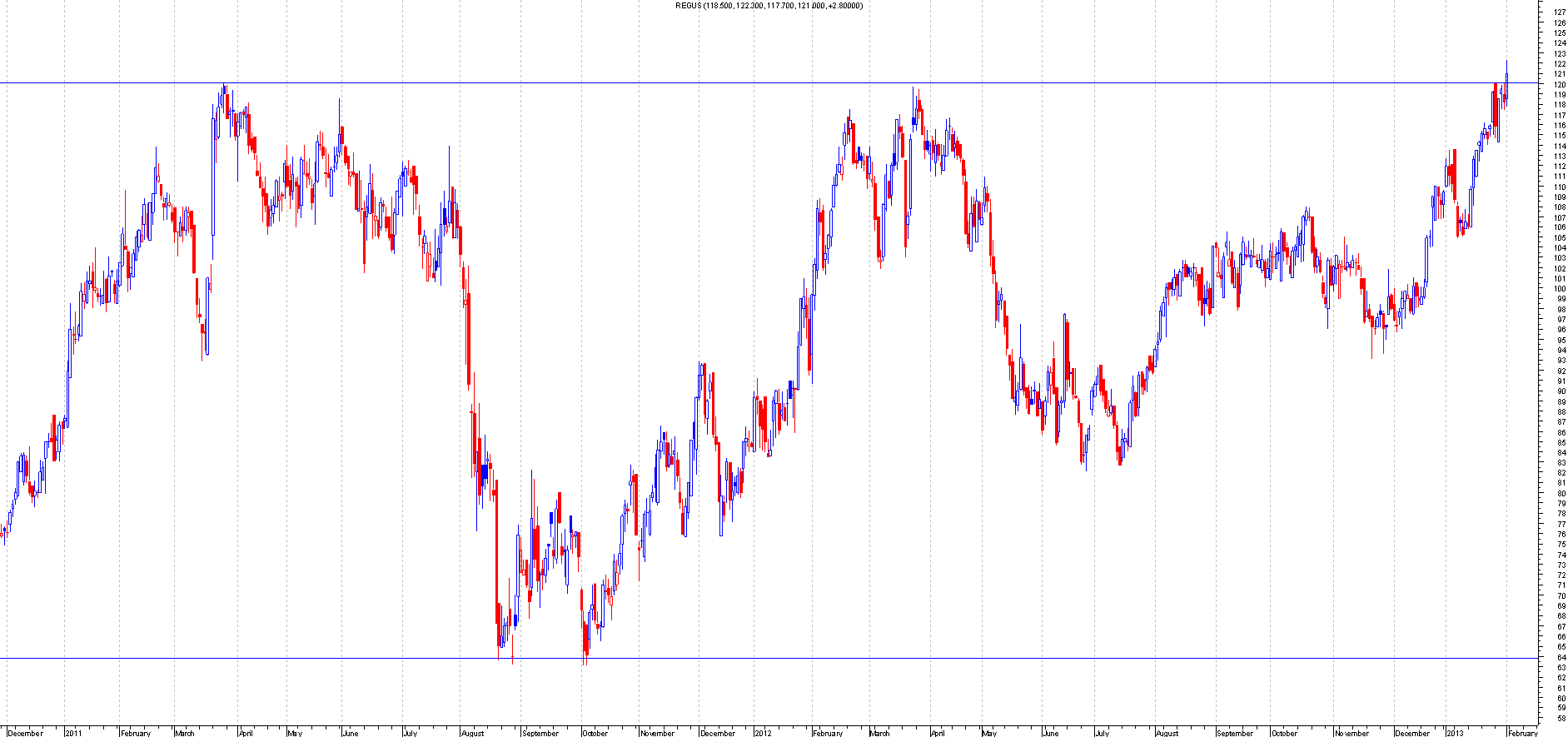Click the 110 price label on right axis
The image size is (1568, 737).
point(1560,187)
